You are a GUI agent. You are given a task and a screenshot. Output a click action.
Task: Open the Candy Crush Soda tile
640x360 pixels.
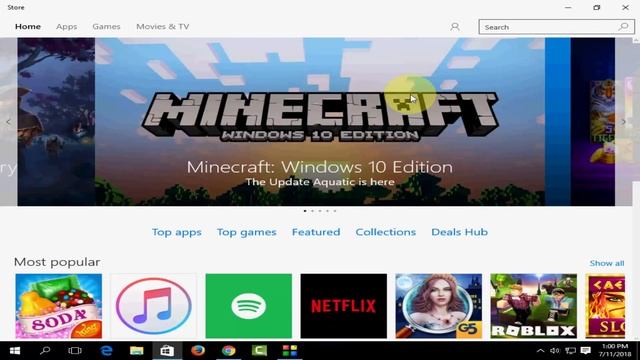[x=59, y=306]
